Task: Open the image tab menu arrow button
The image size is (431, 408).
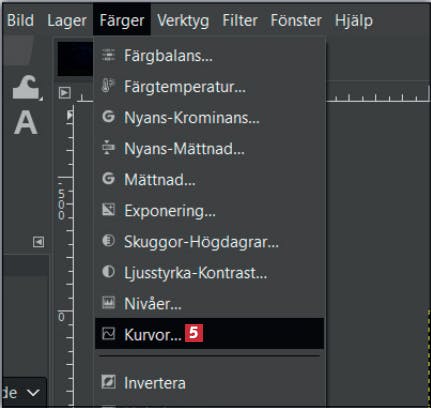Action: [x=65, y=93]
